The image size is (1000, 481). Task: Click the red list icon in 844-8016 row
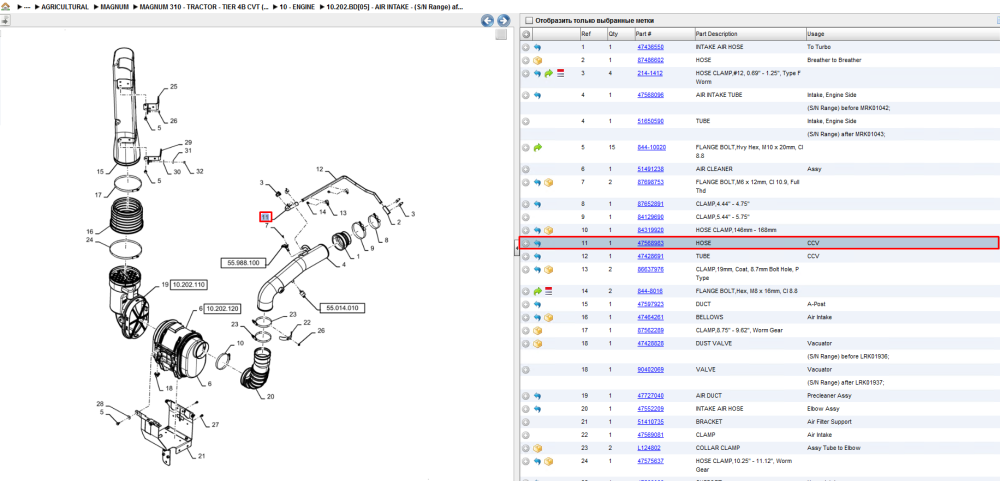[548, 292]
